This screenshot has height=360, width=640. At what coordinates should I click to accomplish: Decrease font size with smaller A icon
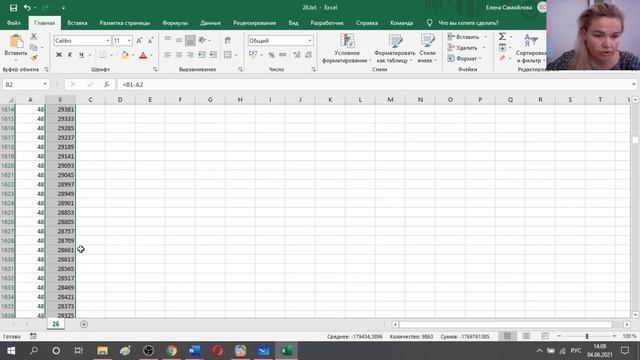(150, 40)
